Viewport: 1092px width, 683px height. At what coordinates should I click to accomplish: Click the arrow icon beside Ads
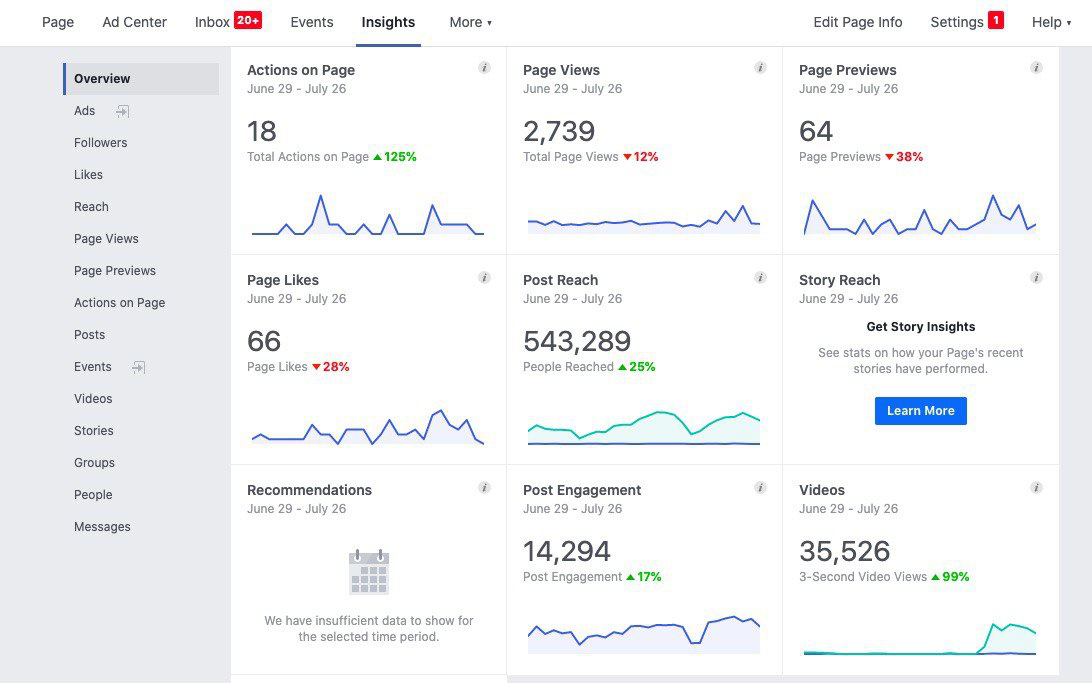coord(122,111)
